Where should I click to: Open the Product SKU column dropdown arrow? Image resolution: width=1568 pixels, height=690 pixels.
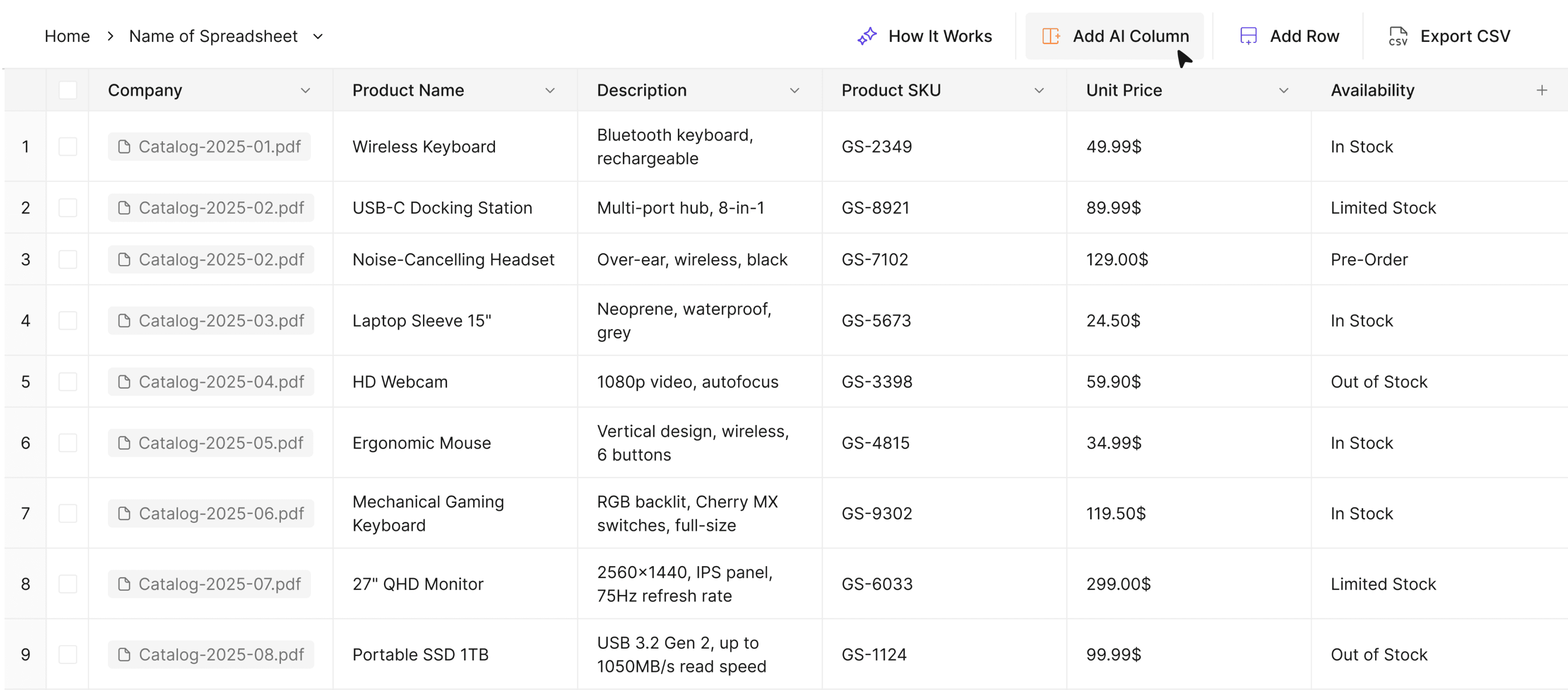(1039, 91)
